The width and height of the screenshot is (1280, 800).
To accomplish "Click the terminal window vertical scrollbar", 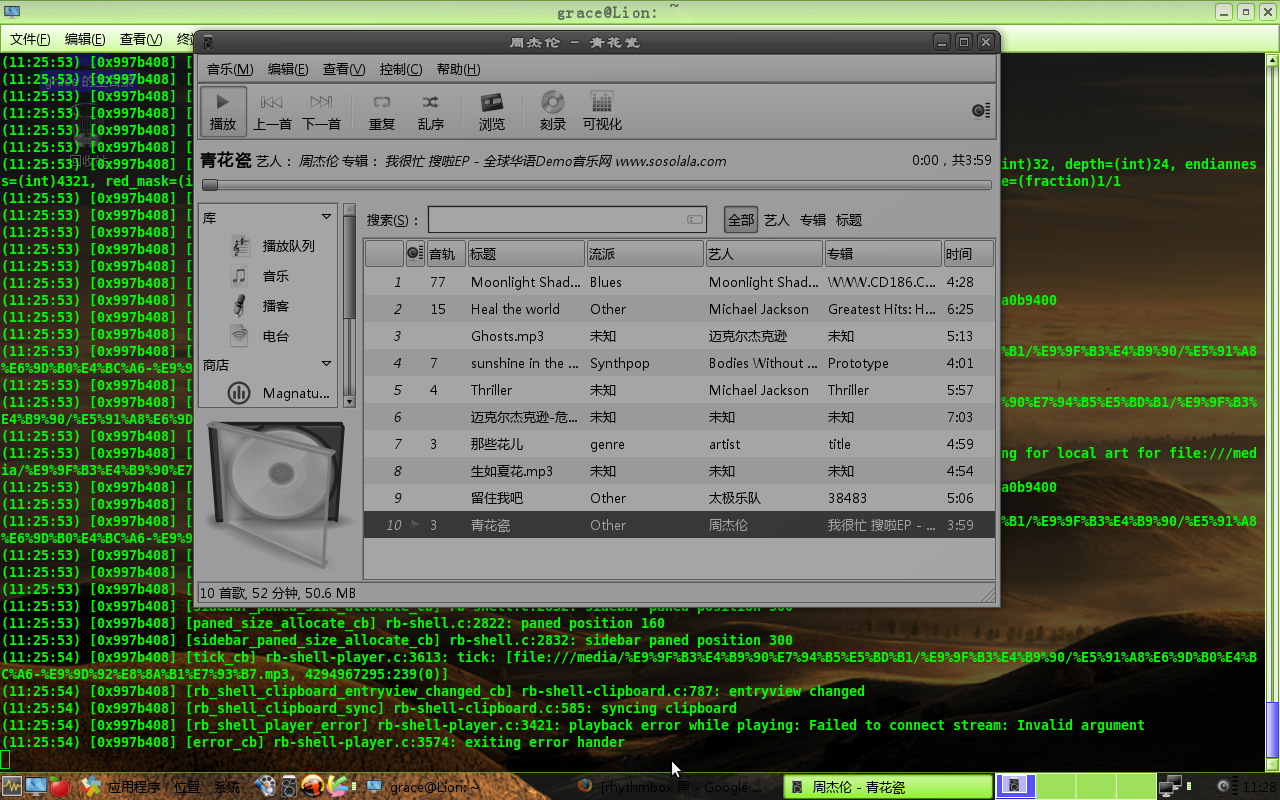I will 1272,410.
